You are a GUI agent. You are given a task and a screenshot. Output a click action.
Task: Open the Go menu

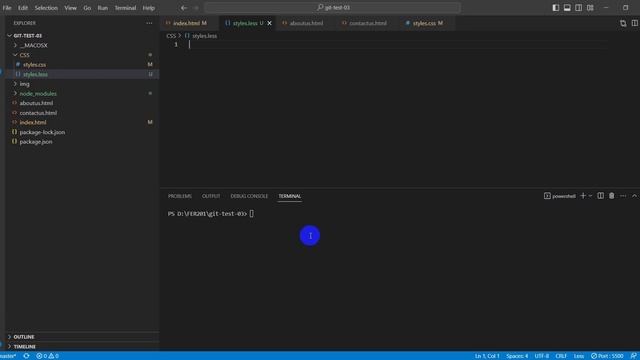point(87,8)
